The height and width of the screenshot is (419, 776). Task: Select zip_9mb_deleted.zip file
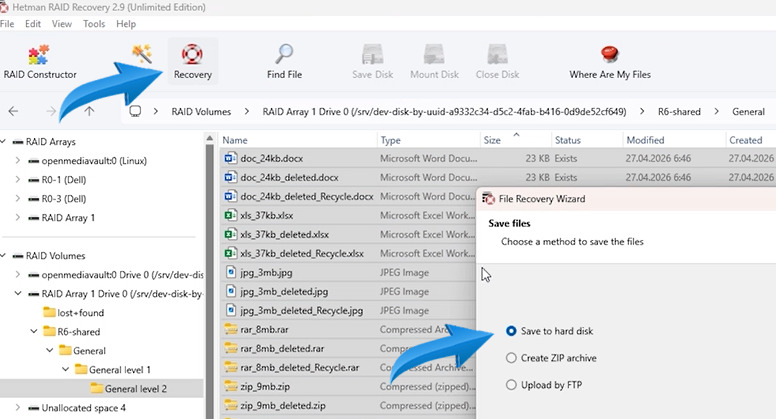pos(283,406)
